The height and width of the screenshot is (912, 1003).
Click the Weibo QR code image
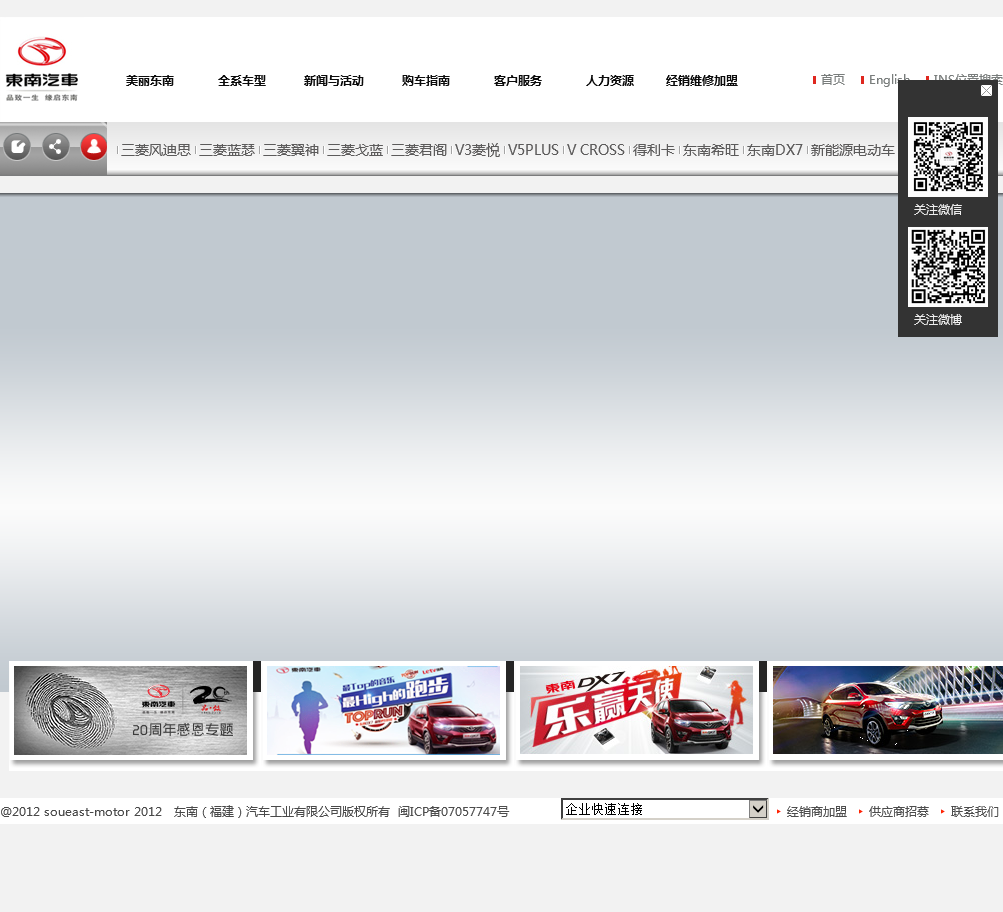pyautogui.click(x=947, y=267)
